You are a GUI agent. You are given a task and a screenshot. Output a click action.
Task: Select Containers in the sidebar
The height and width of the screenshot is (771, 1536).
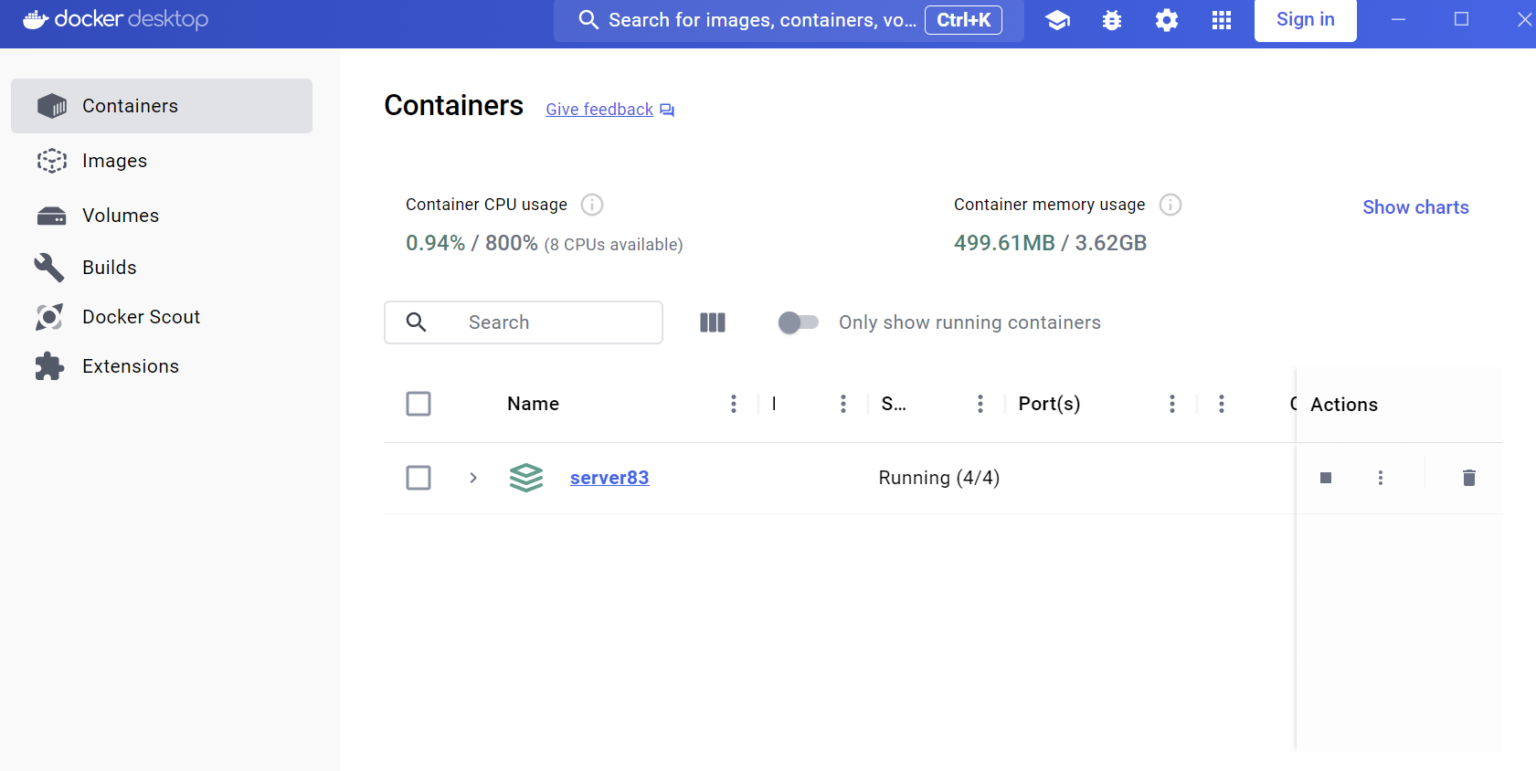pyautogui.click(x=130, y=105)
